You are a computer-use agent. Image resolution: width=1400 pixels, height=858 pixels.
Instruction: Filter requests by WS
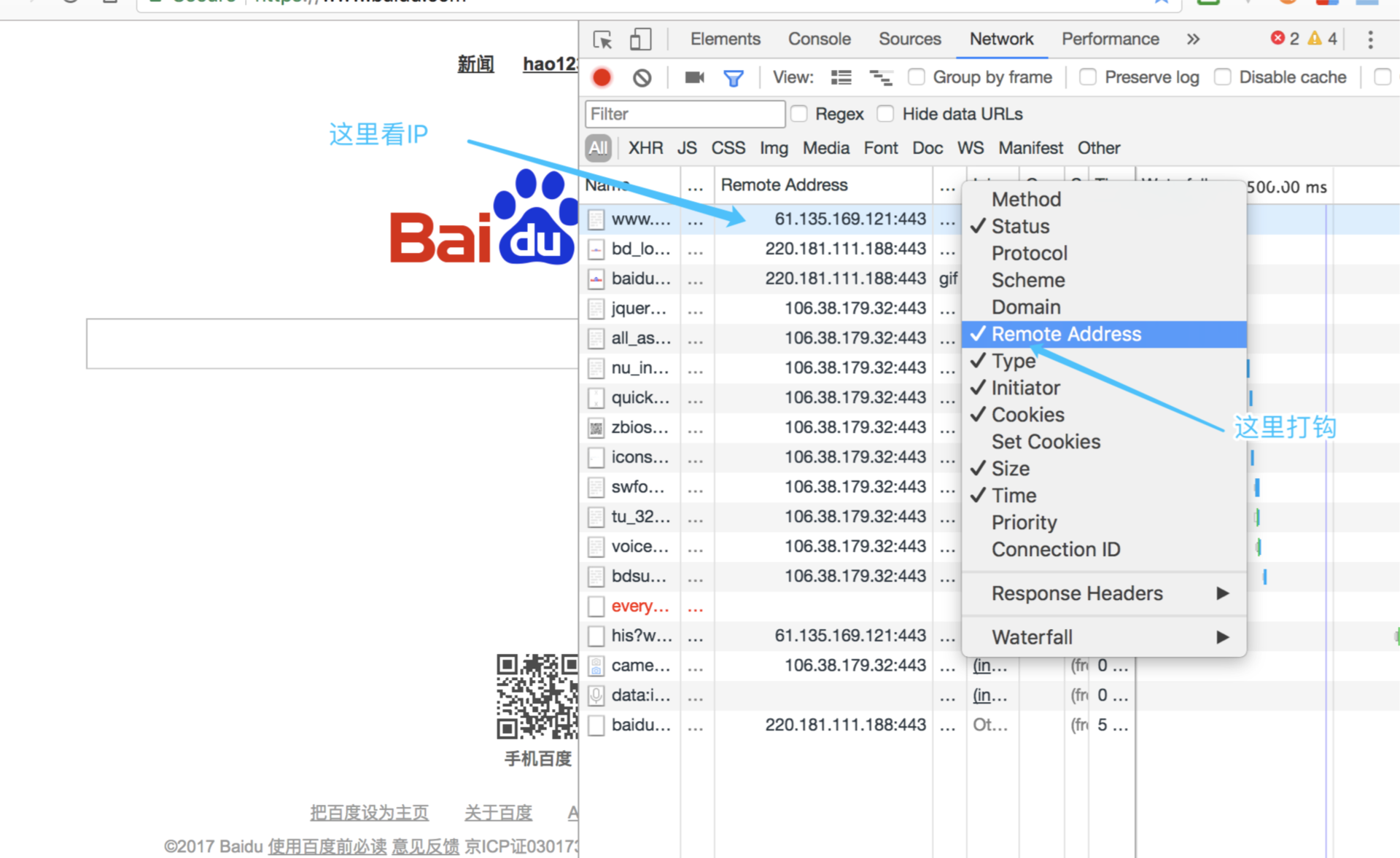click(970, 148)
